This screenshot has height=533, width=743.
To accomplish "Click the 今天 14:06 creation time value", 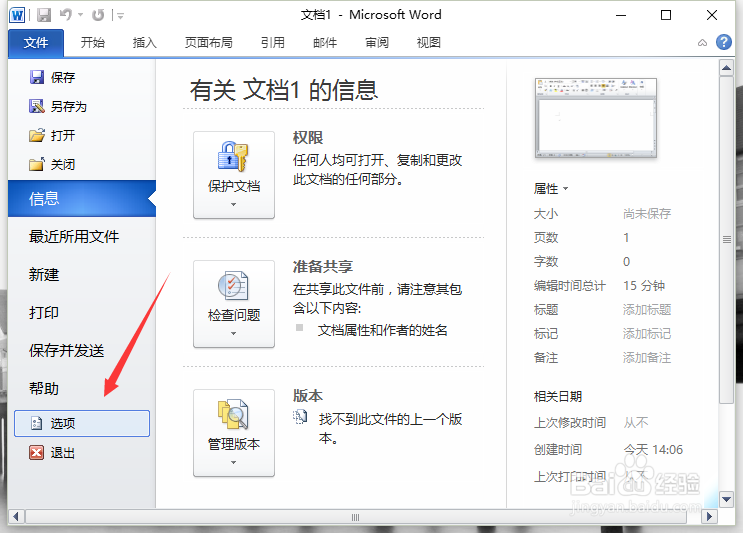I will pyautogui.click(x=653, y=449).
